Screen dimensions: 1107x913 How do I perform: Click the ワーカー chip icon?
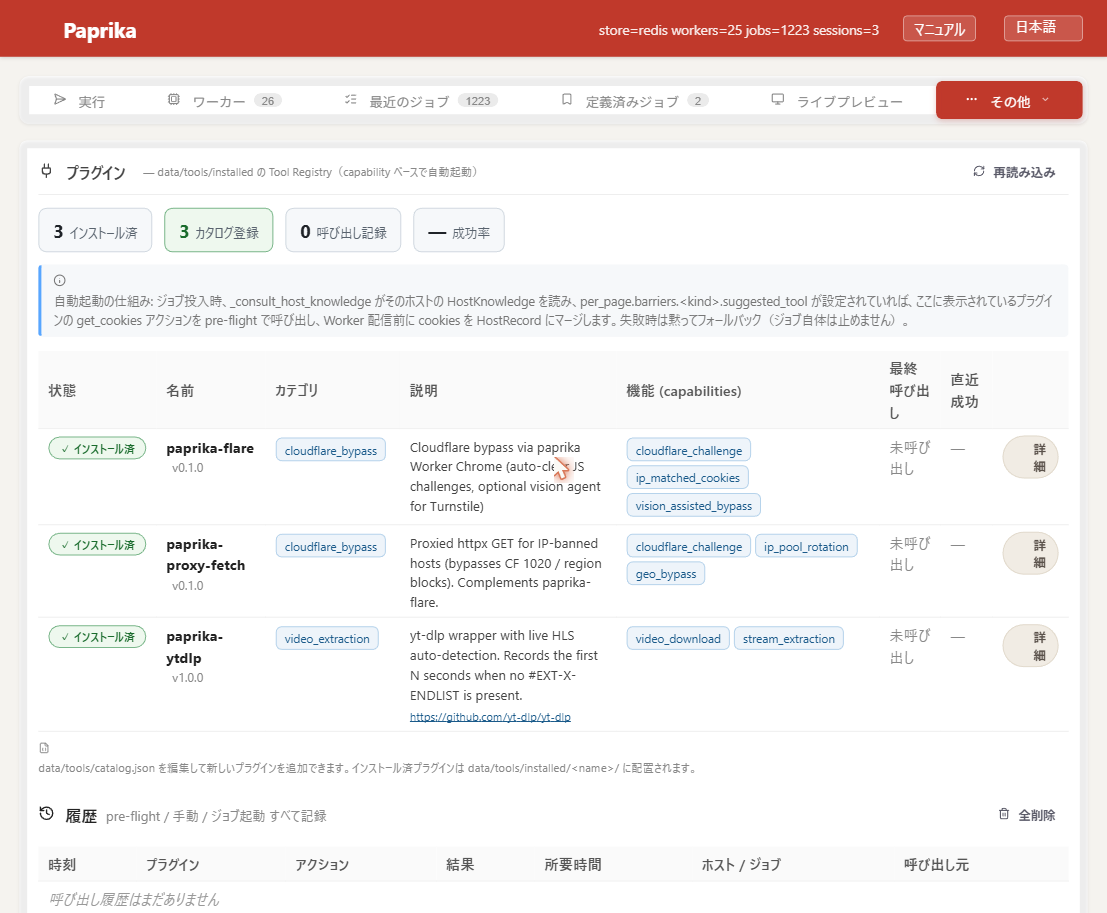click(x=174, y=100)
